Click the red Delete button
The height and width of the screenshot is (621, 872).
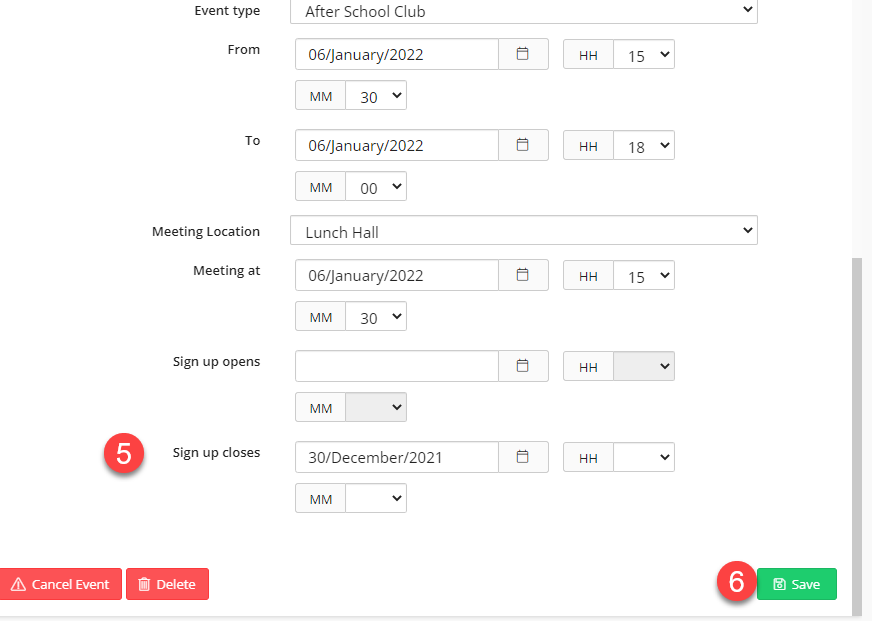tap(167, 584)
